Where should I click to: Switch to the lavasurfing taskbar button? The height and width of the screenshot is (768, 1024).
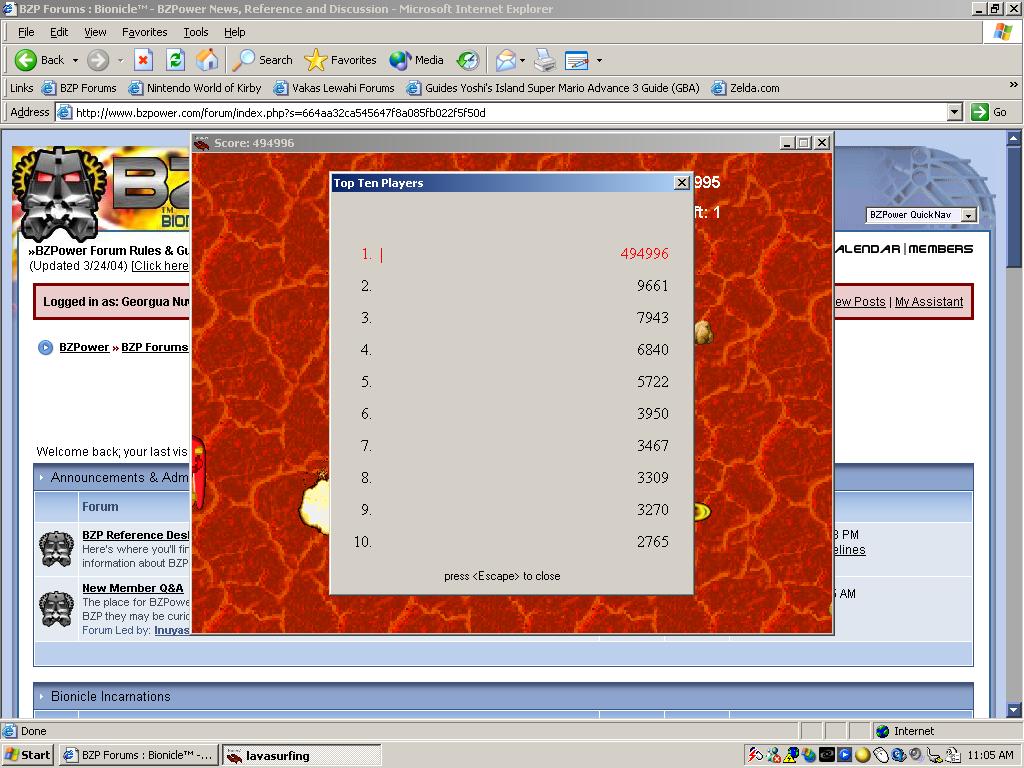point(302,756)
